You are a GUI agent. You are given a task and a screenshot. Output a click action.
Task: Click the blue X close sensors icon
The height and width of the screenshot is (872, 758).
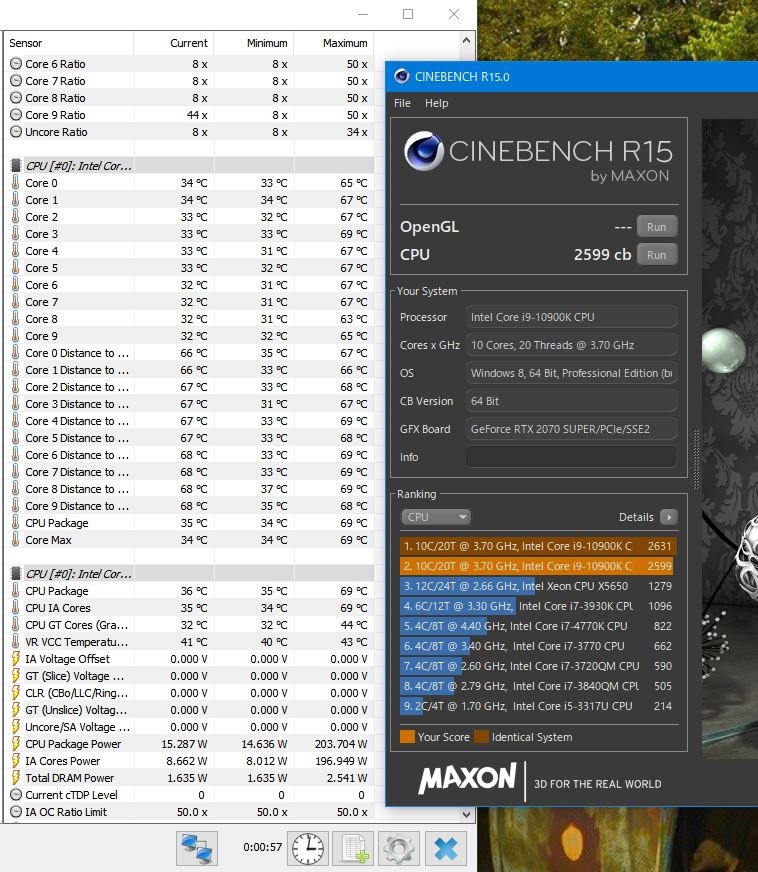(x=446, y=848)
